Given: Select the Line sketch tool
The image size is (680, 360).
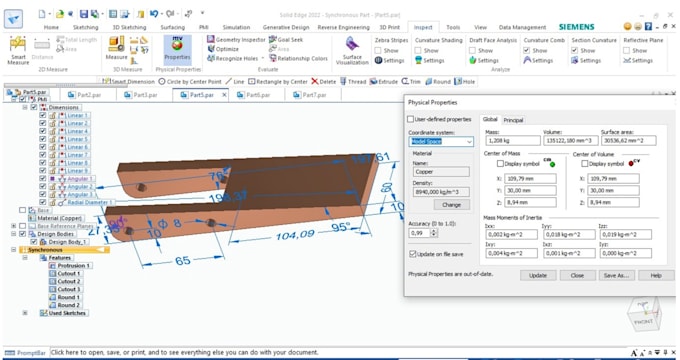Looking at the screenshot, I should (x=235, y=82).
